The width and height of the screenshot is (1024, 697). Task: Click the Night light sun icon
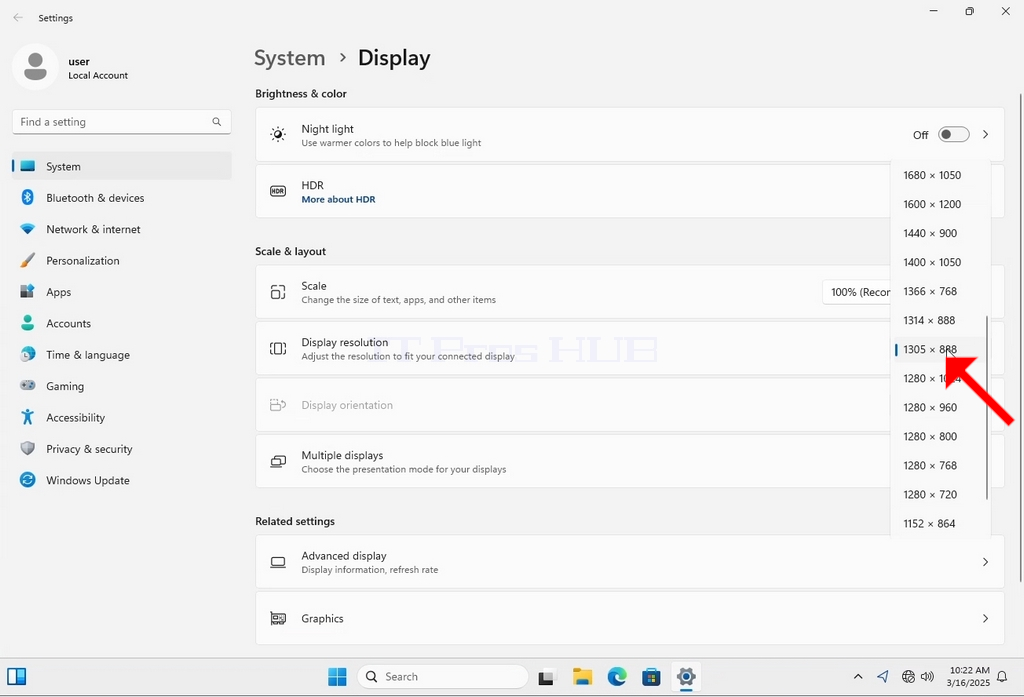[x=278, y=135]
